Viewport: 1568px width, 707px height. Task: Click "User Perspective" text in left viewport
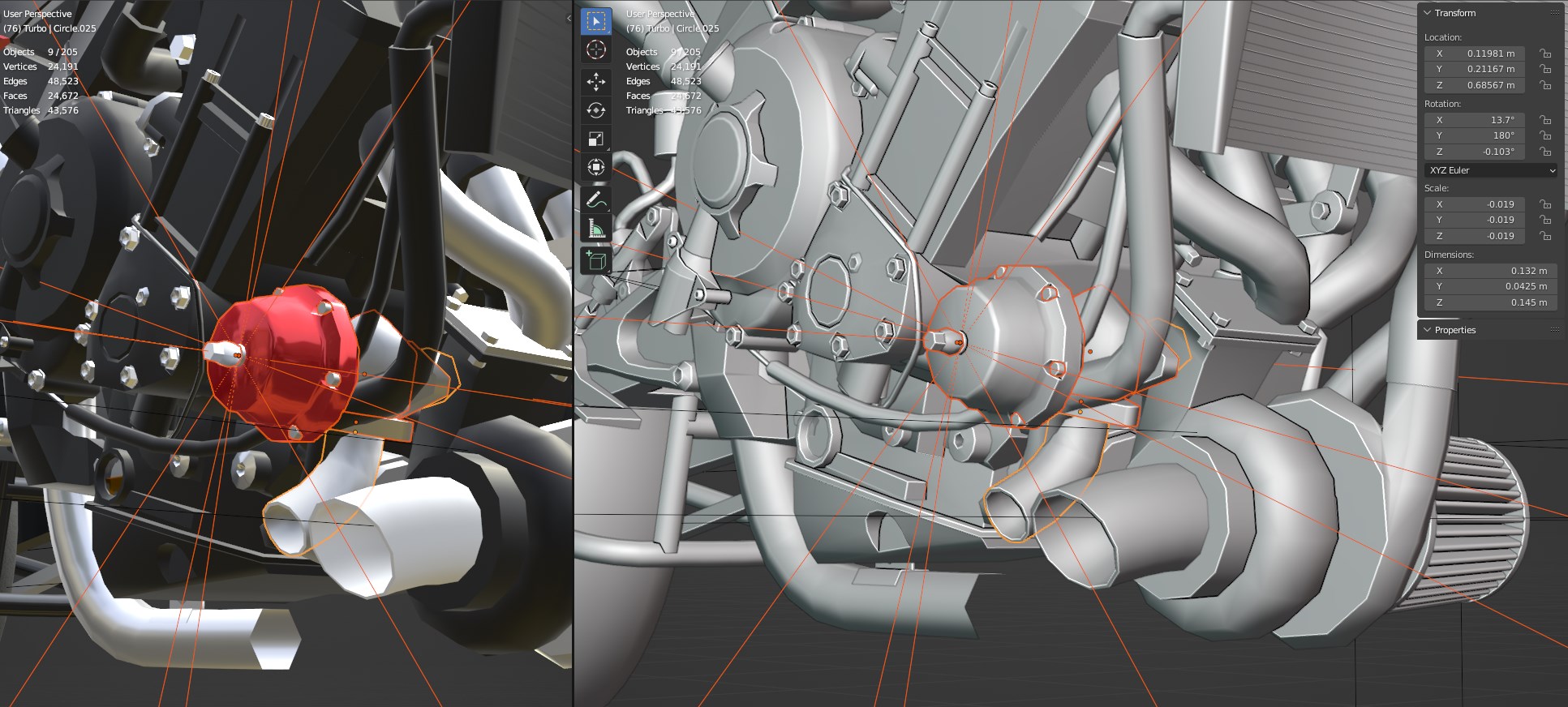37,14
